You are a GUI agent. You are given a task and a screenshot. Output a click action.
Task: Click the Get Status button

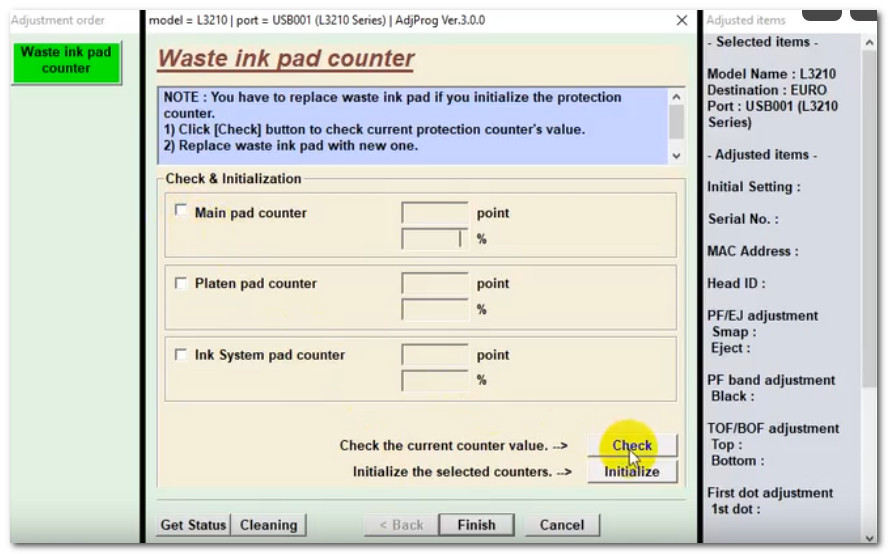pos(194,525)
